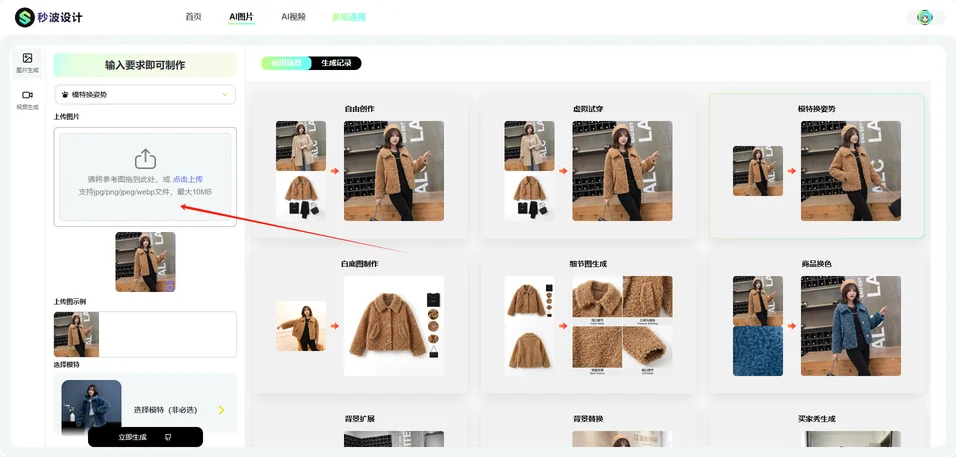This screenshot has height=457, width=956.
Task: Select the 买家秀生成 scenario card title
Action: coord(816,419)
